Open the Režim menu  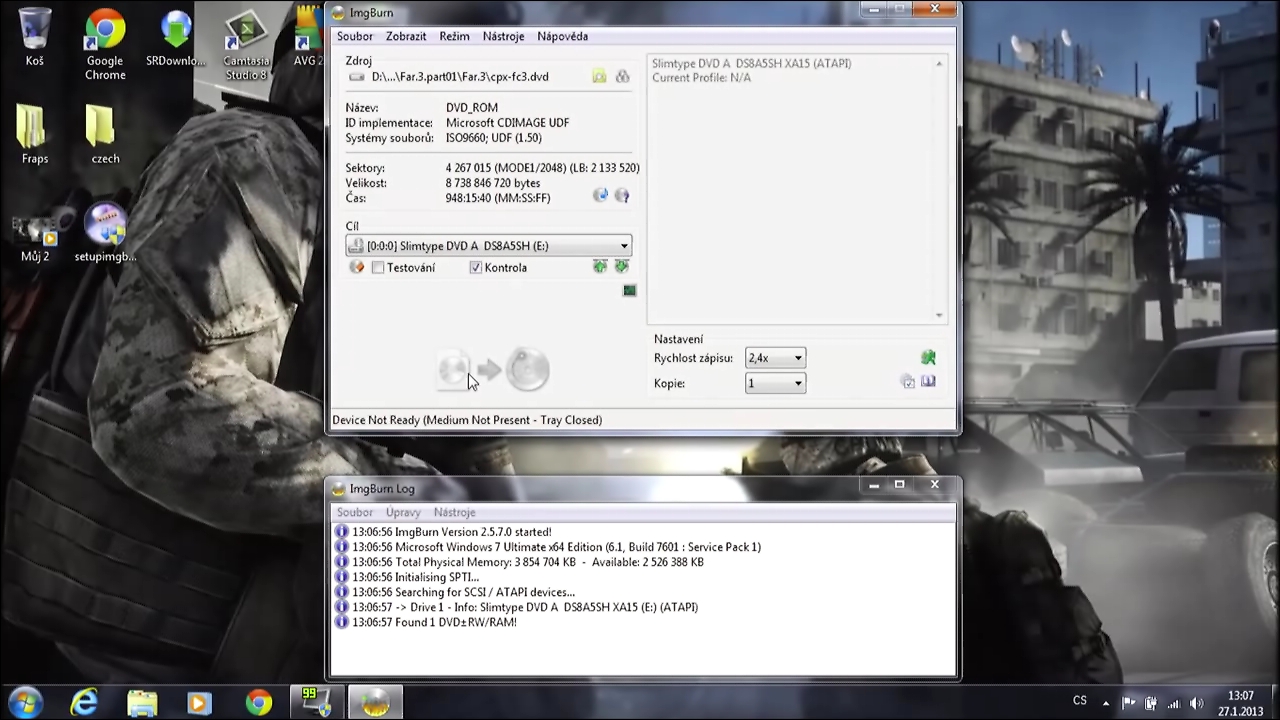coord(454,36)
